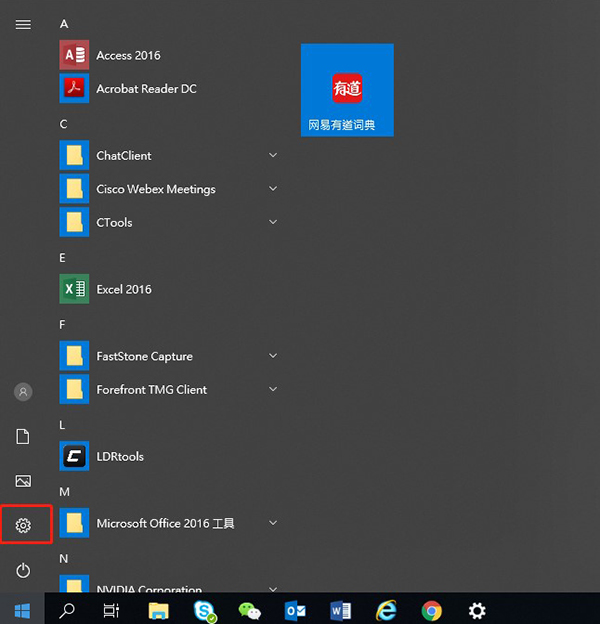Open Pictures from the Start sidebar

pos(23,481)
